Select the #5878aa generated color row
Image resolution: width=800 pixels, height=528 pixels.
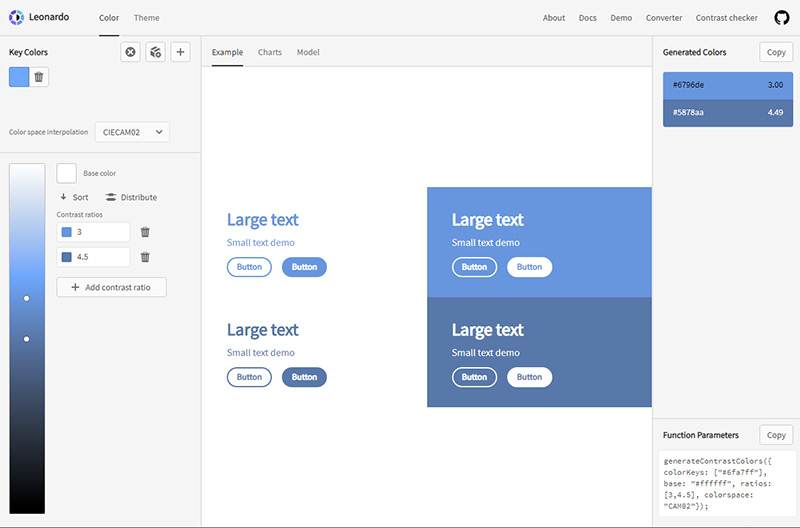tap(728, 113)
